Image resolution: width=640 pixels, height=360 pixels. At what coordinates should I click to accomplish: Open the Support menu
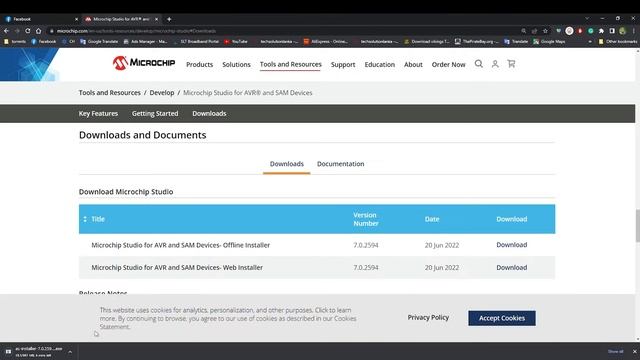coord(343,64)
